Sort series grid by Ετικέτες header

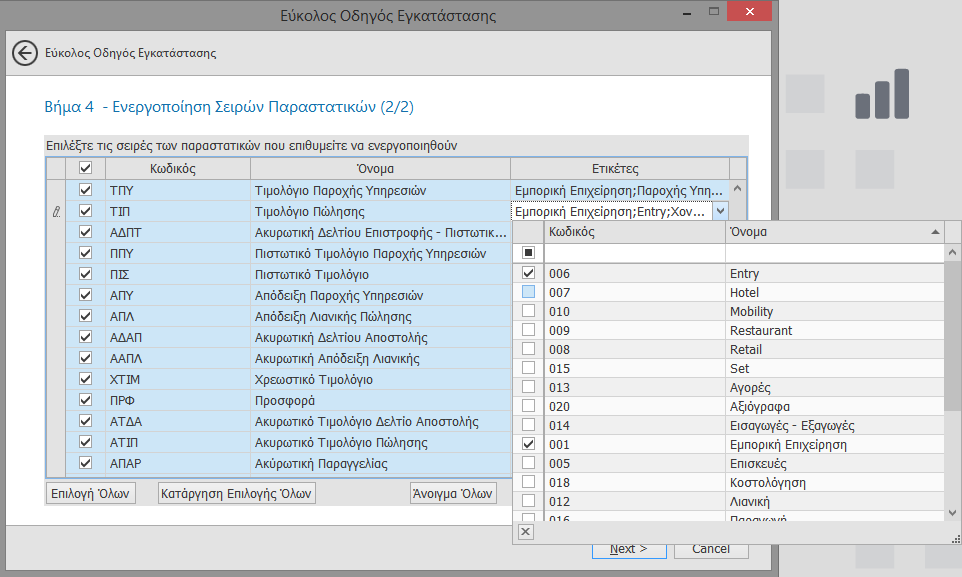[620, 168]
